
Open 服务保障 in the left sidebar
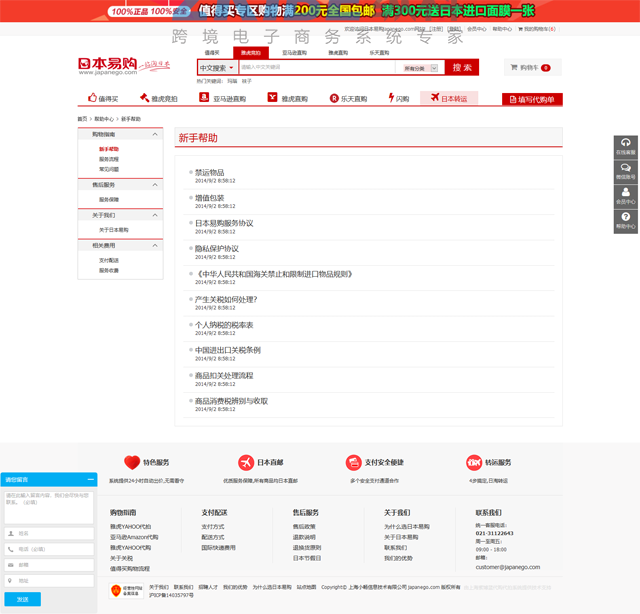pyautogui.click(x=109, y=200)
